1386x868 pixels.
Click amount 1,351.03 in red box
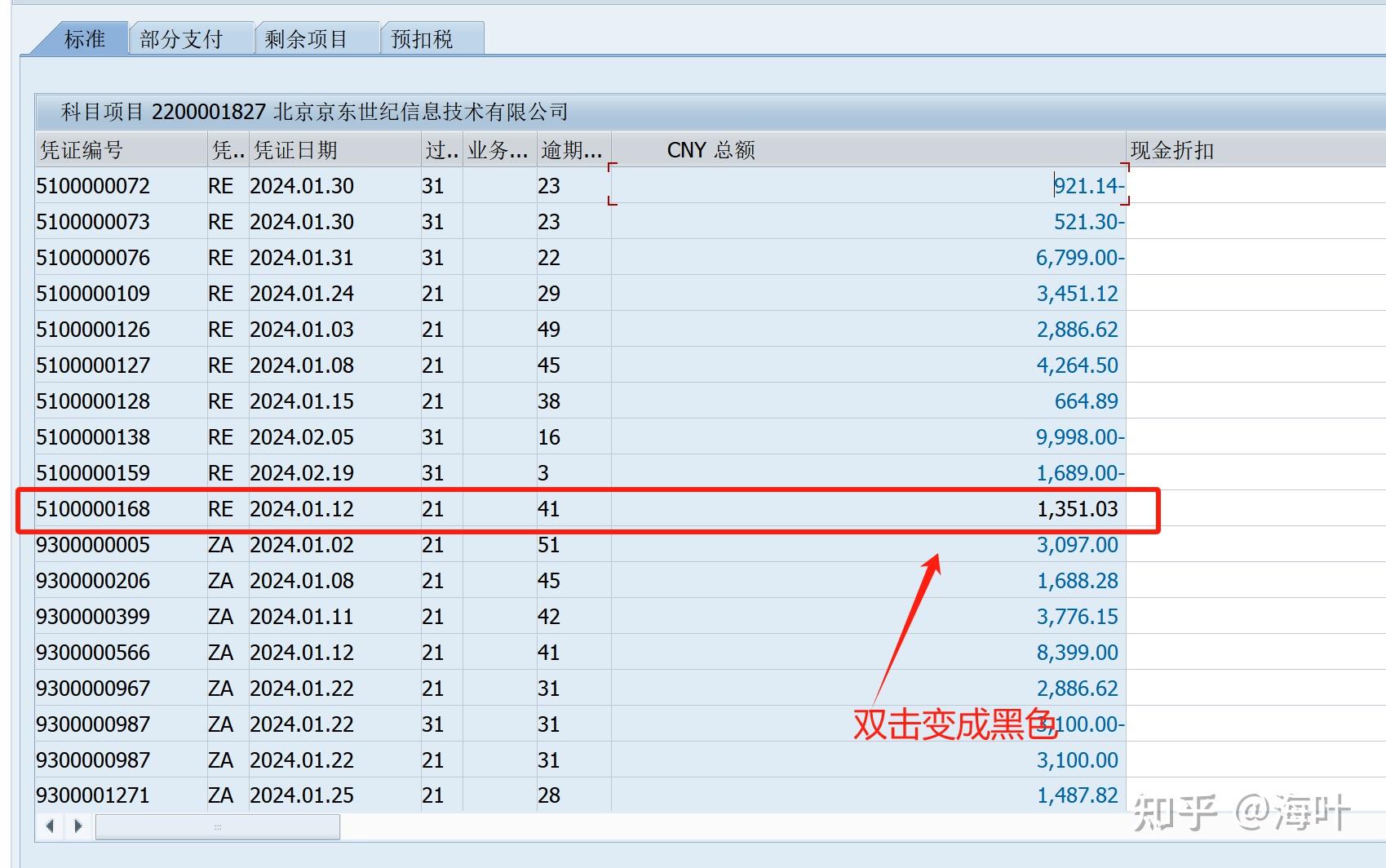click(1081, 508)
